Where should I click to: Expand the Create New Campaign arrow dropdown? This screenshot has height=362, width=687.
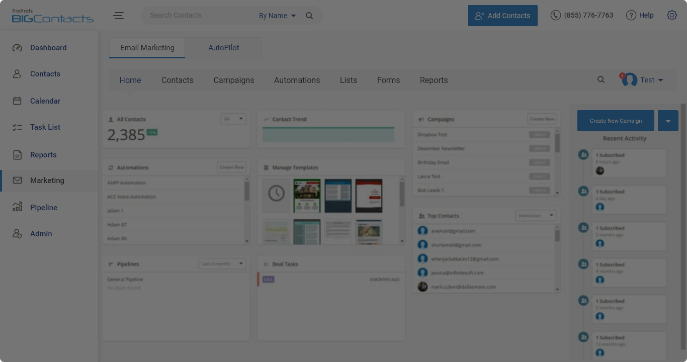point(668,121)
